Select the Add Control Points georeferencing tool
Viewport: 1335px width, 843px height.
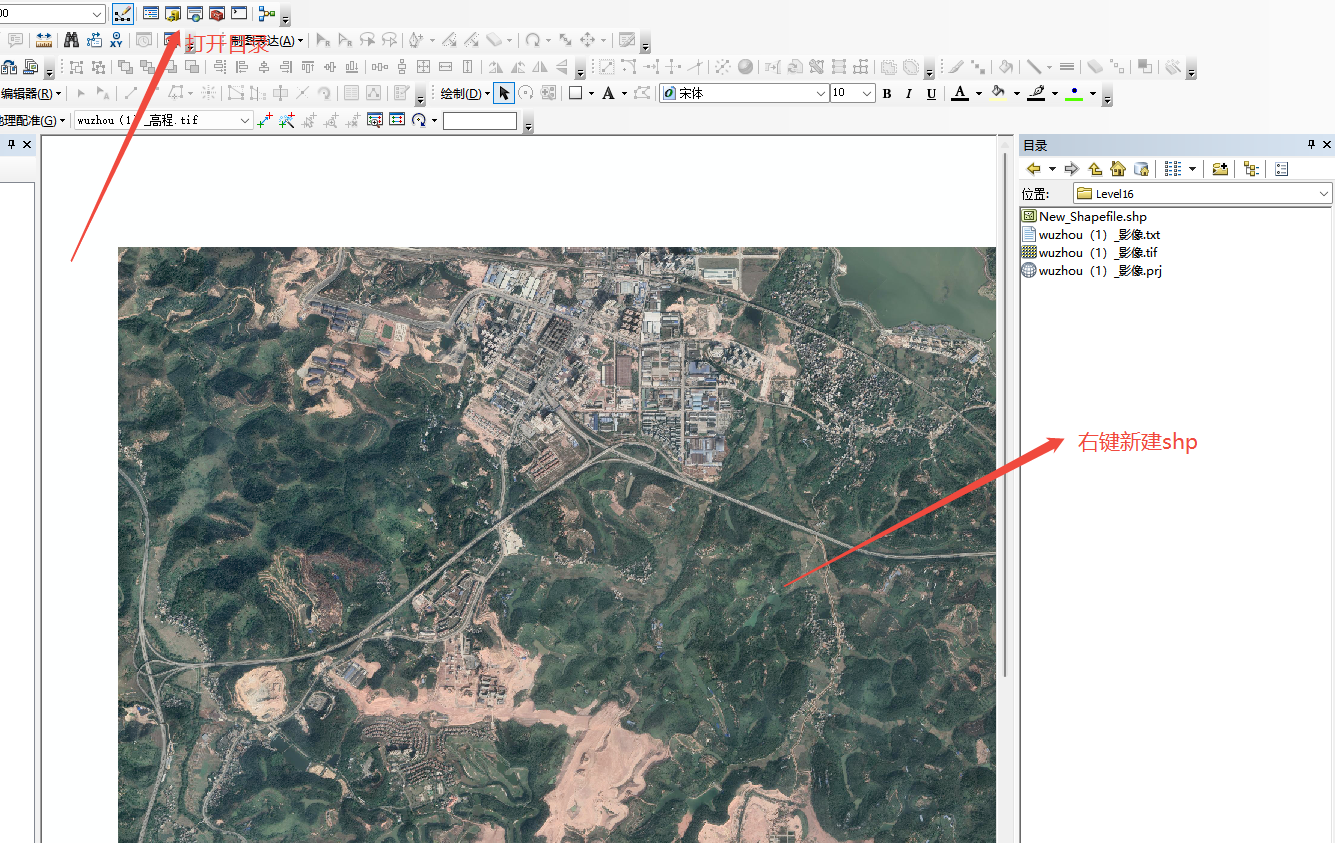[x=264, y=120]
